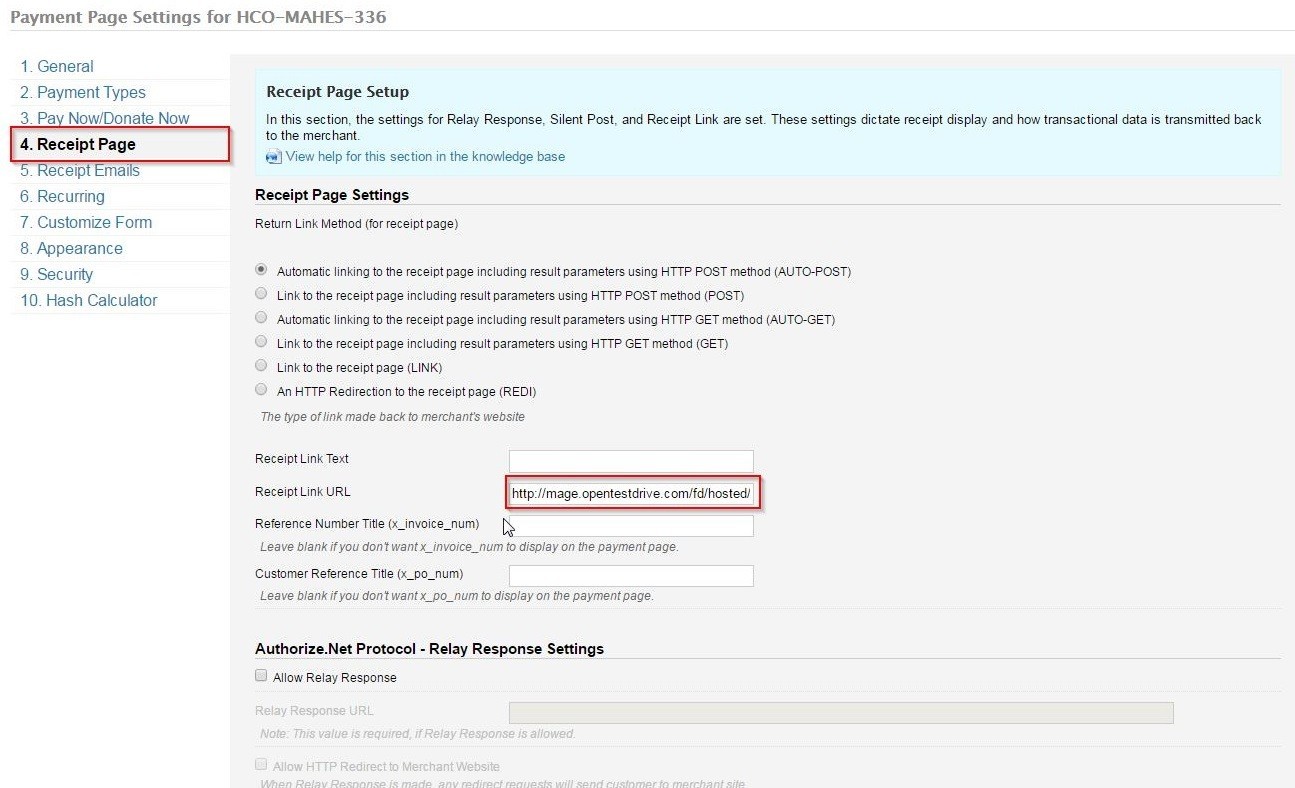The image size is (1295, 788).
Task: Click inside the Receipt Link Text field
Action: click(x=631, y=461)
